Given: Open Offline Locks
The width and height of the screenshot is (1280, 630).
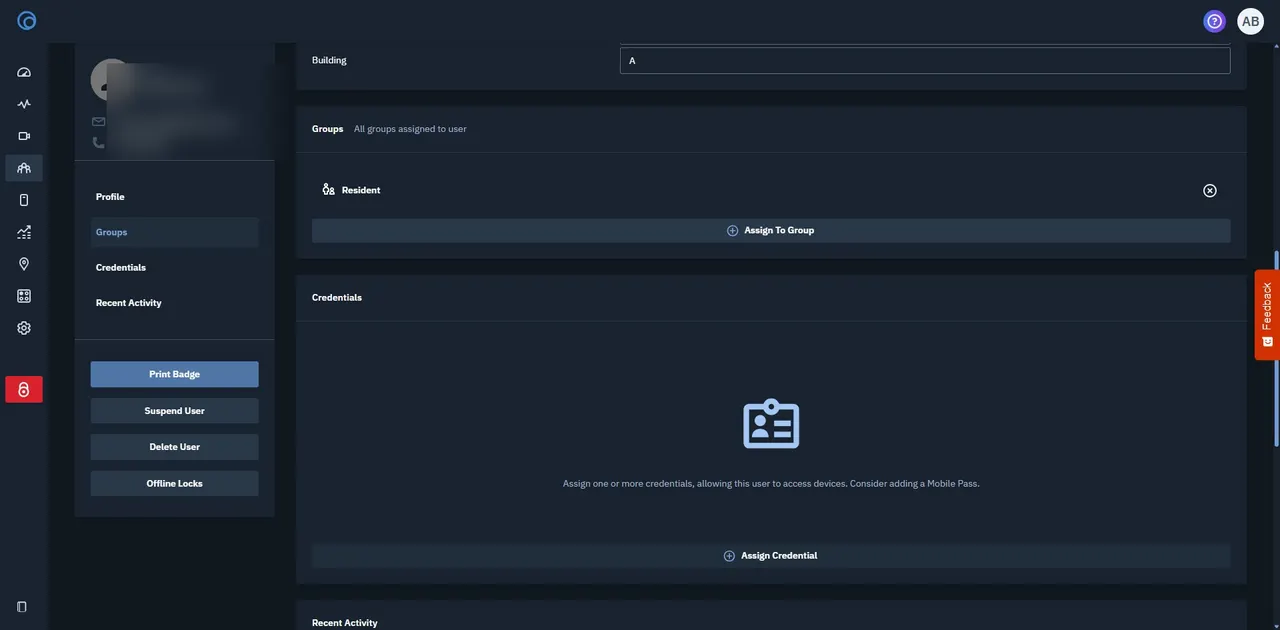Looking at the screenshot, I should click(x=175, y=484).
